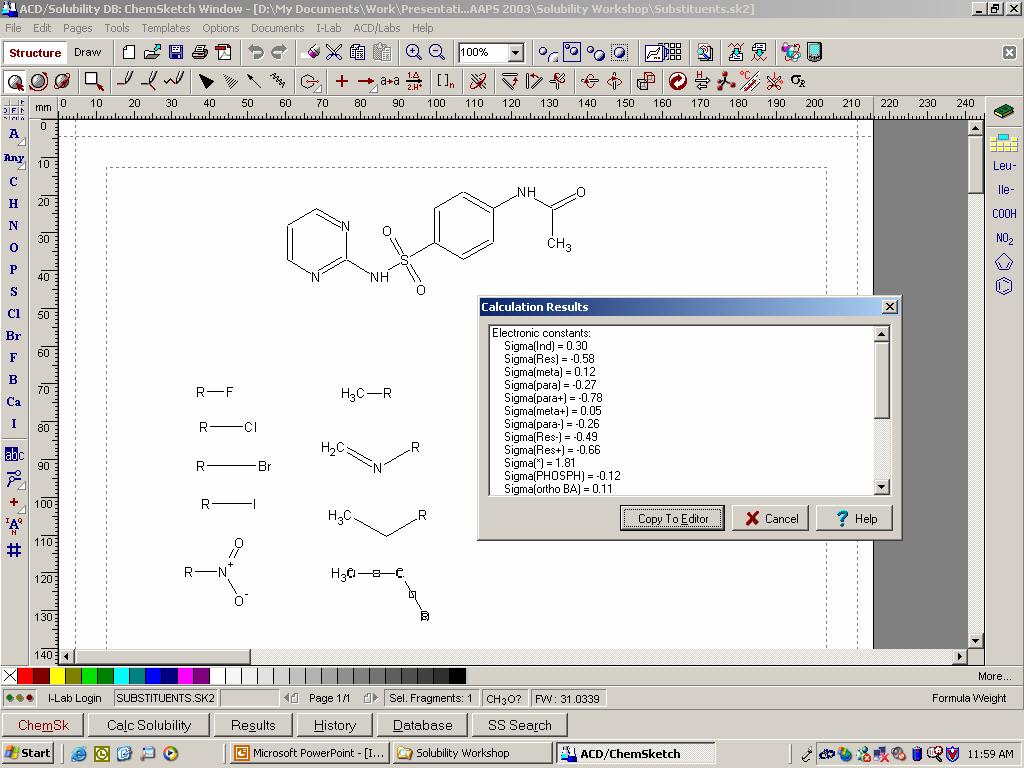
Task: Pick the yellow color swatch
Action: [x=57, y=675]
